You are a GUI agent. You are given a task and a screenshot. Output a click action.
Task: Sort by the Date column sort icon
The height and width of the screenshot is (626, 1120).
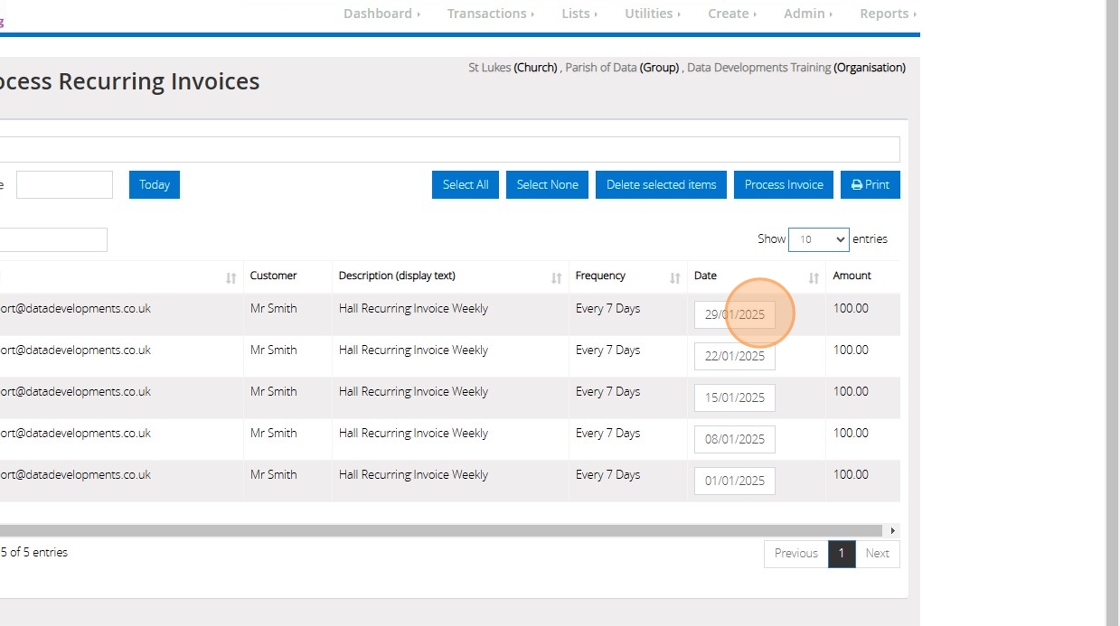[813, 278]
